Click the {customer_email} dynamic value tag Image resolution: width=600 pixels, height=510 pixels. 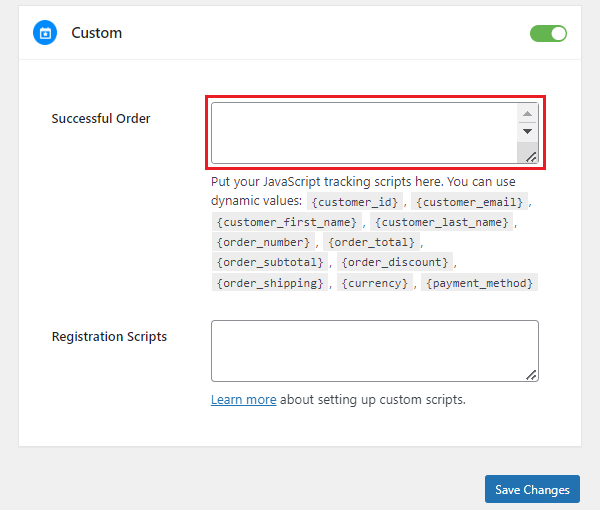point(469,202)
